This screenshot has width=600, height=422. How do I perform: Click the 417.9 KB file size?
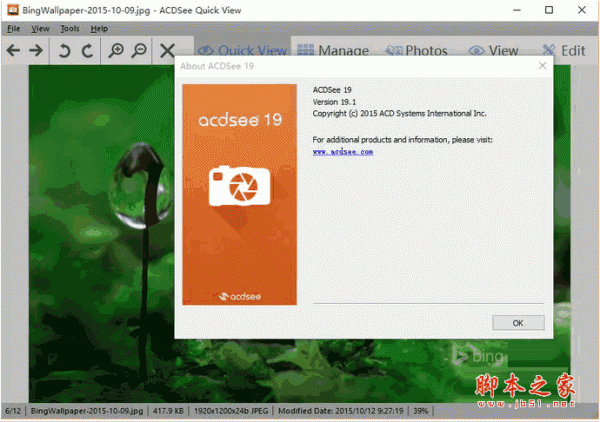(168, 411)
